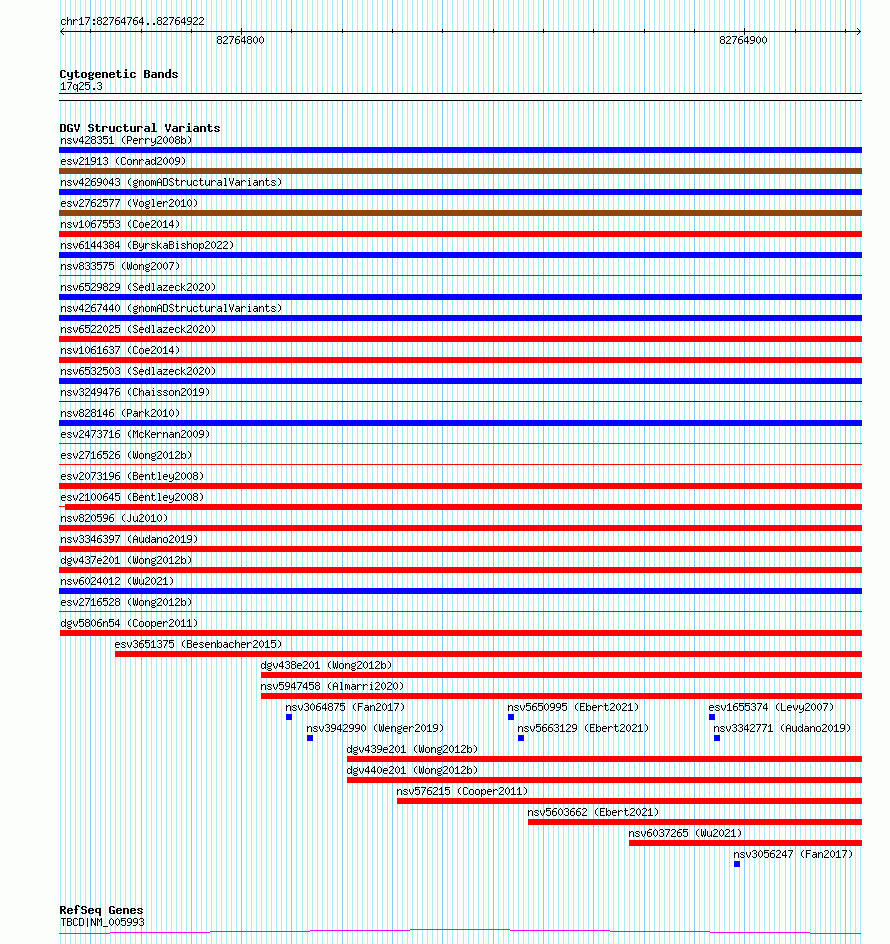Click the red bar for nsv5603662 (Ebert2021)
This screenshot has height=944, width=890.
tap(695, 822)
